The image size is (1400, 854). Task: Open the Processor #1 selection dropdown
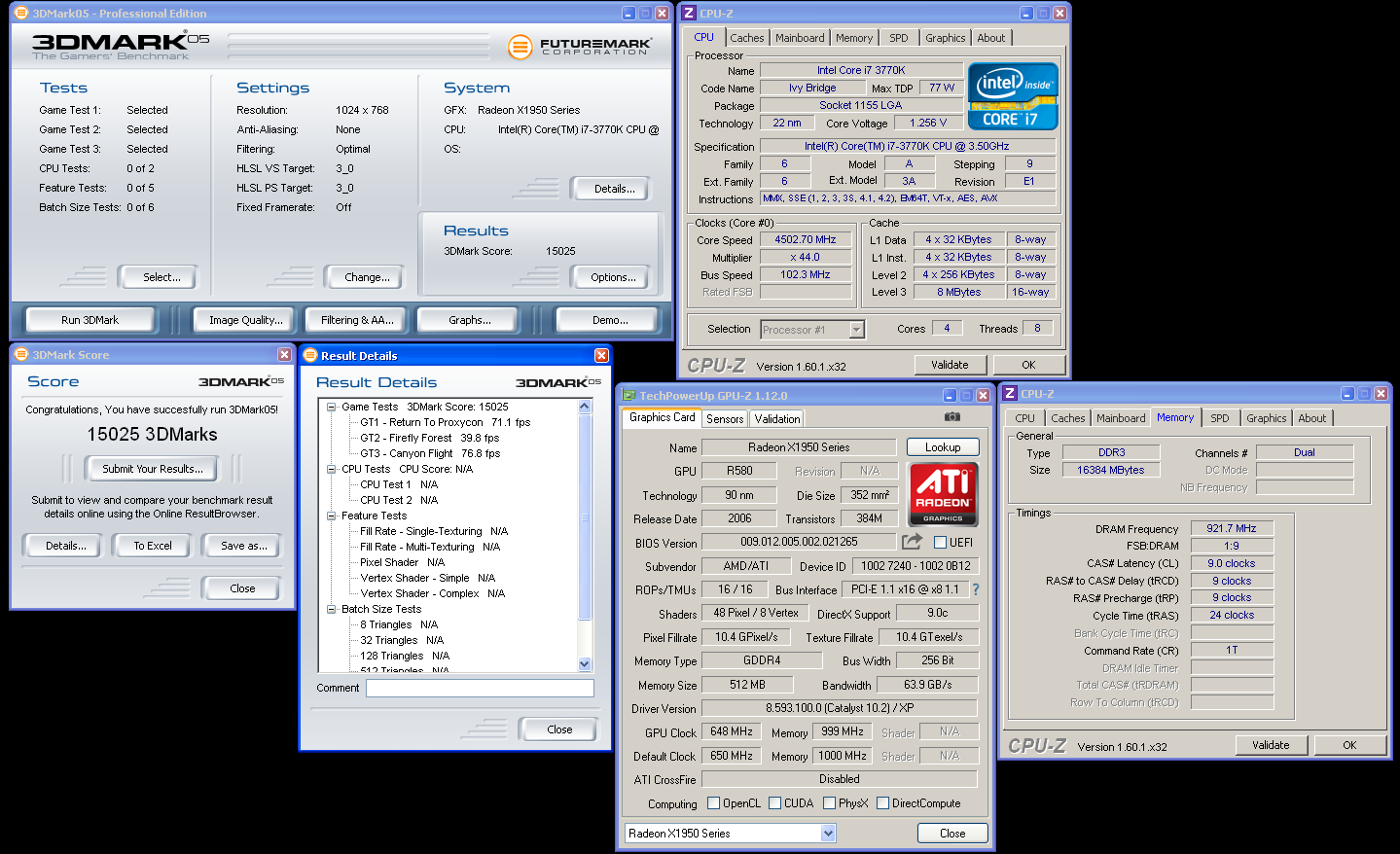point(857,330)
